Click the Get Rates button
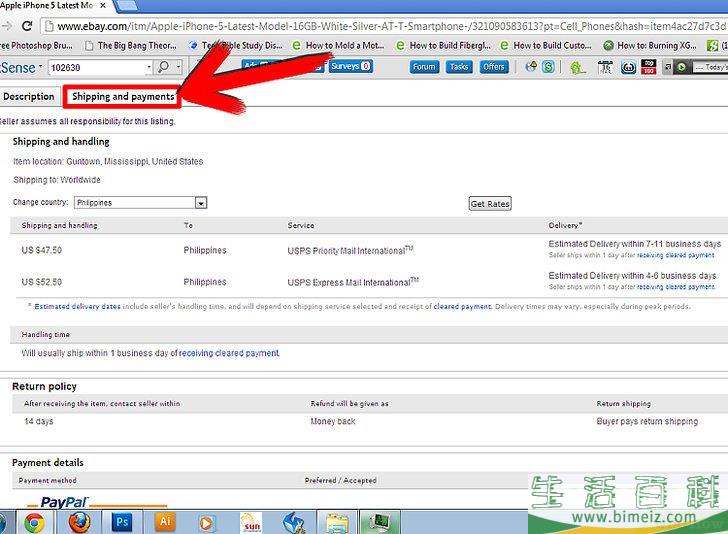 pos(490,204)
